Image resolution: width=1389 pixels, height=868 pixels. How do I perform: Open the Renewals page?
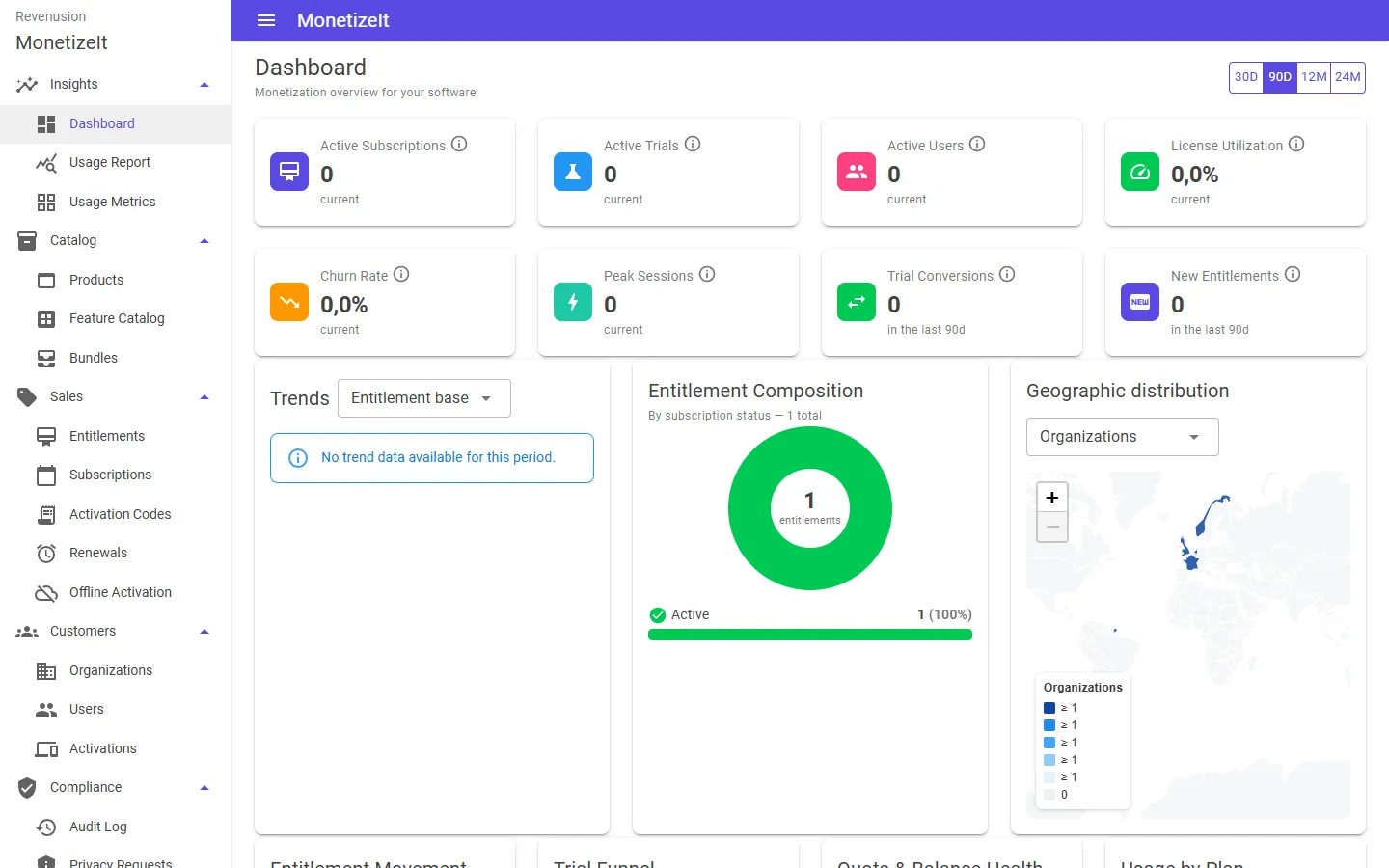(x=116, y=554)
